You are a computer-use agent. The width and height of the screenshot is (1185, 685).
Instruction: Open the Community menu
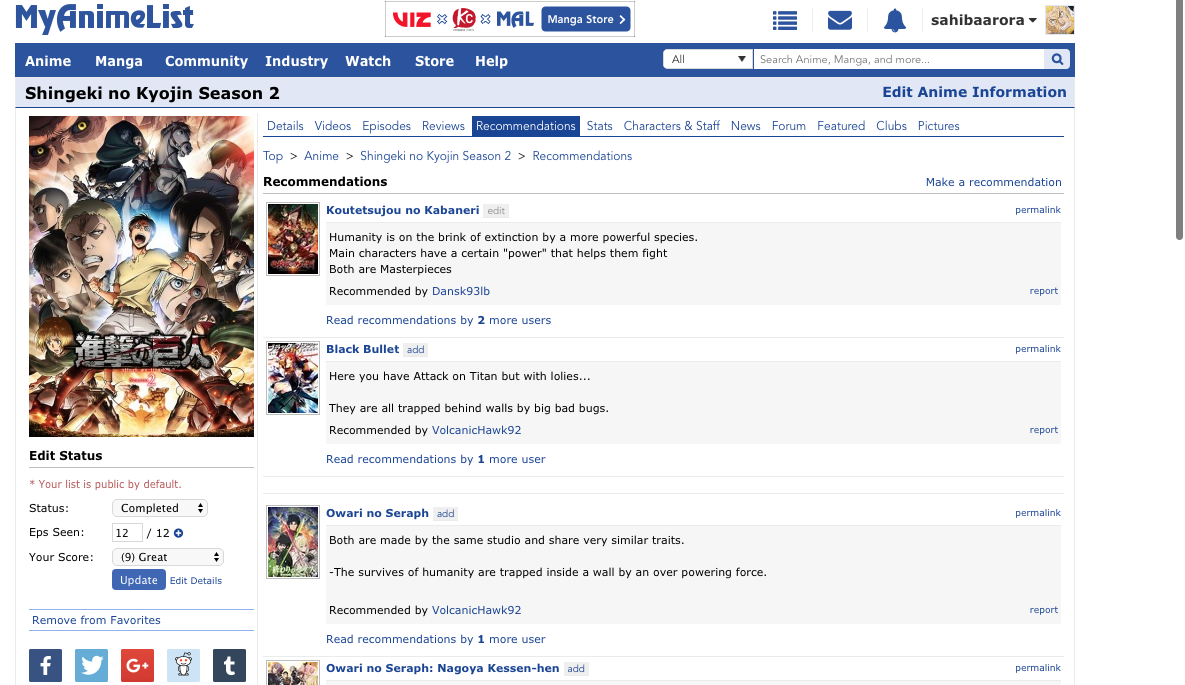click(x=206, y=61)
